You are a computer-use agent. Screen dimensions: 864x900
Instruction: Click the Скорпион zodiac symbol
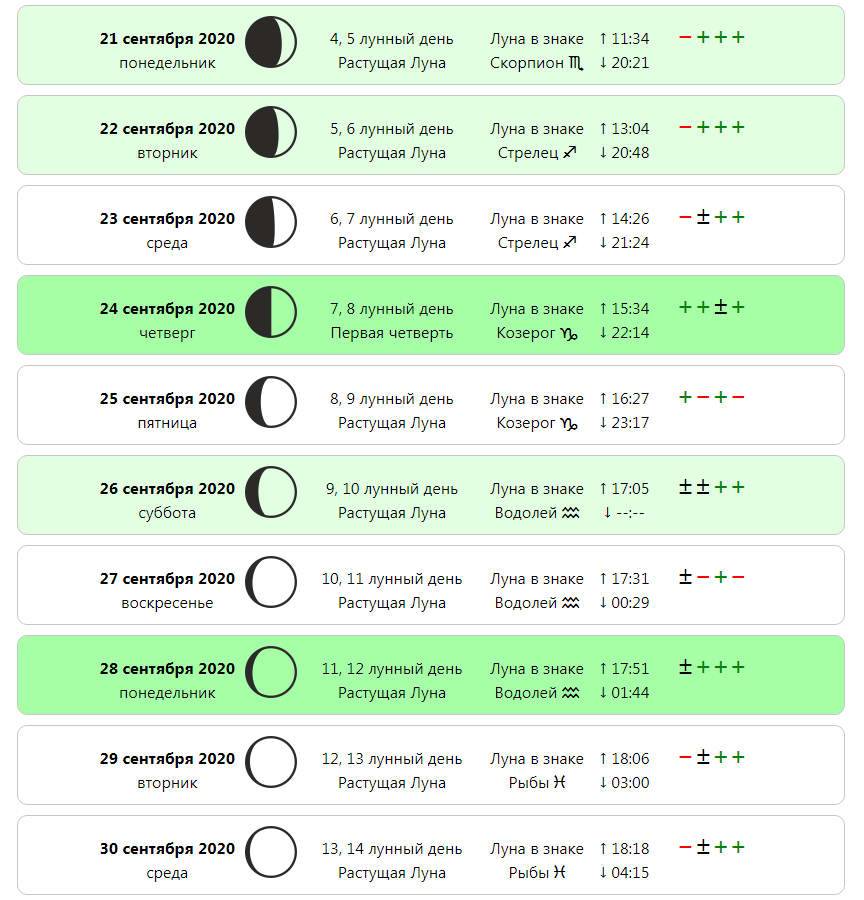576,63
